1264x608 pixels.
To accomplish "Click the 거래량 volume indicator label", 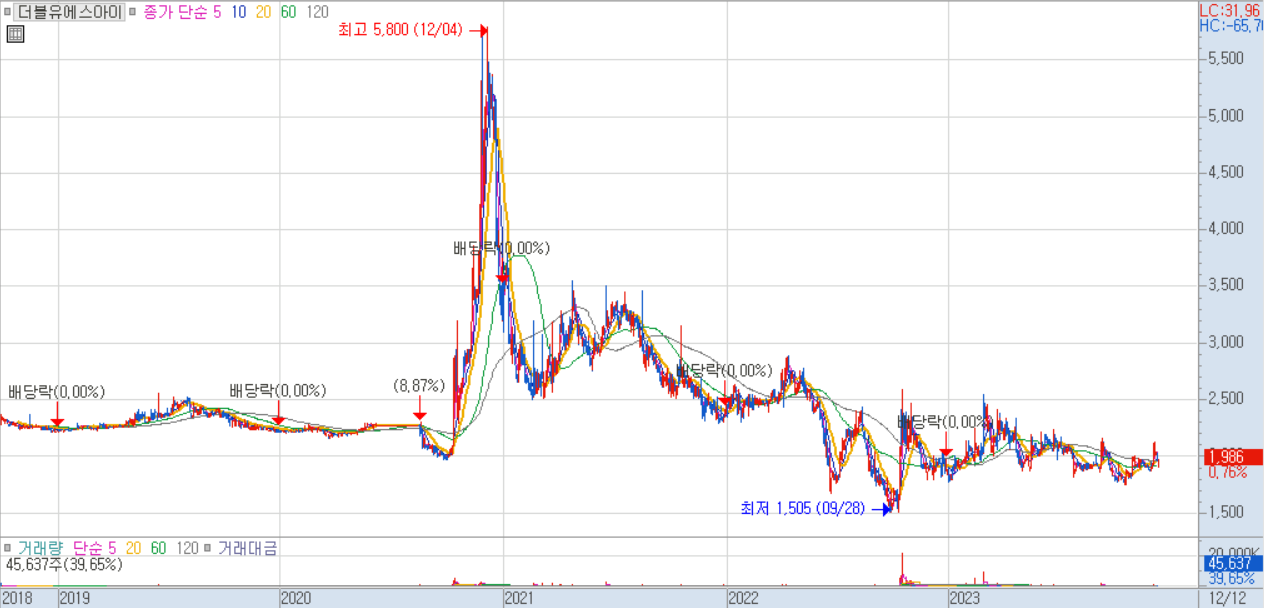I will pos(41,547).
